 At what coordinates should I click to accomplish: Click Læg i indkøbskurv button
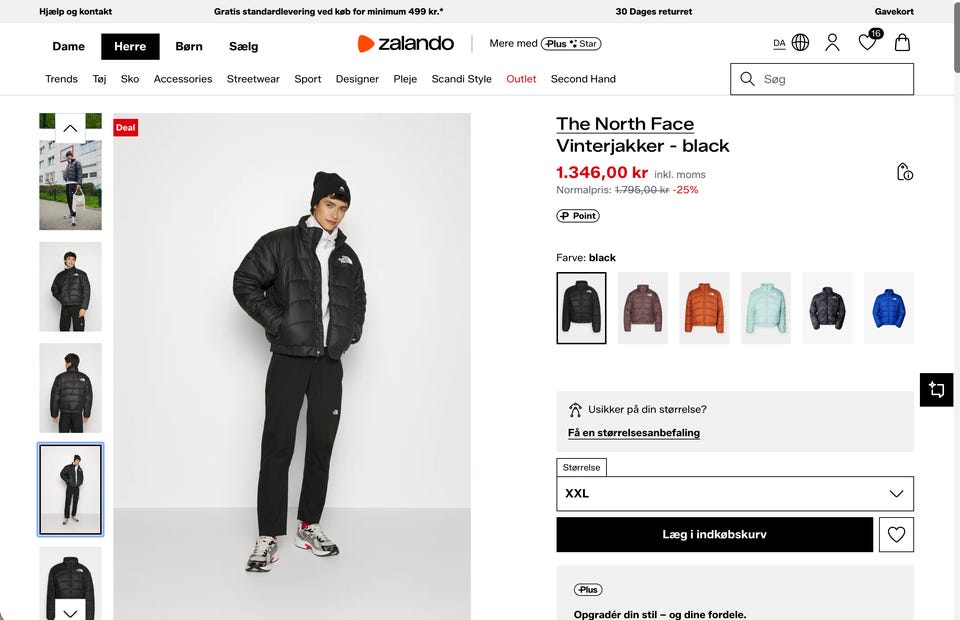coord(714,535)
